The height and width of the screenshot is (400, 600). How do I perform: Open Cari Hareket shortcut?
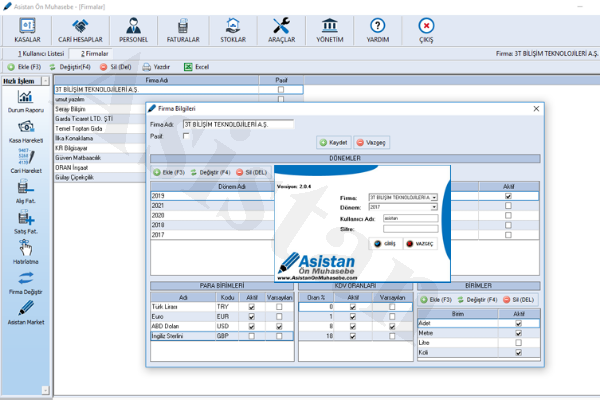(26, 162)
